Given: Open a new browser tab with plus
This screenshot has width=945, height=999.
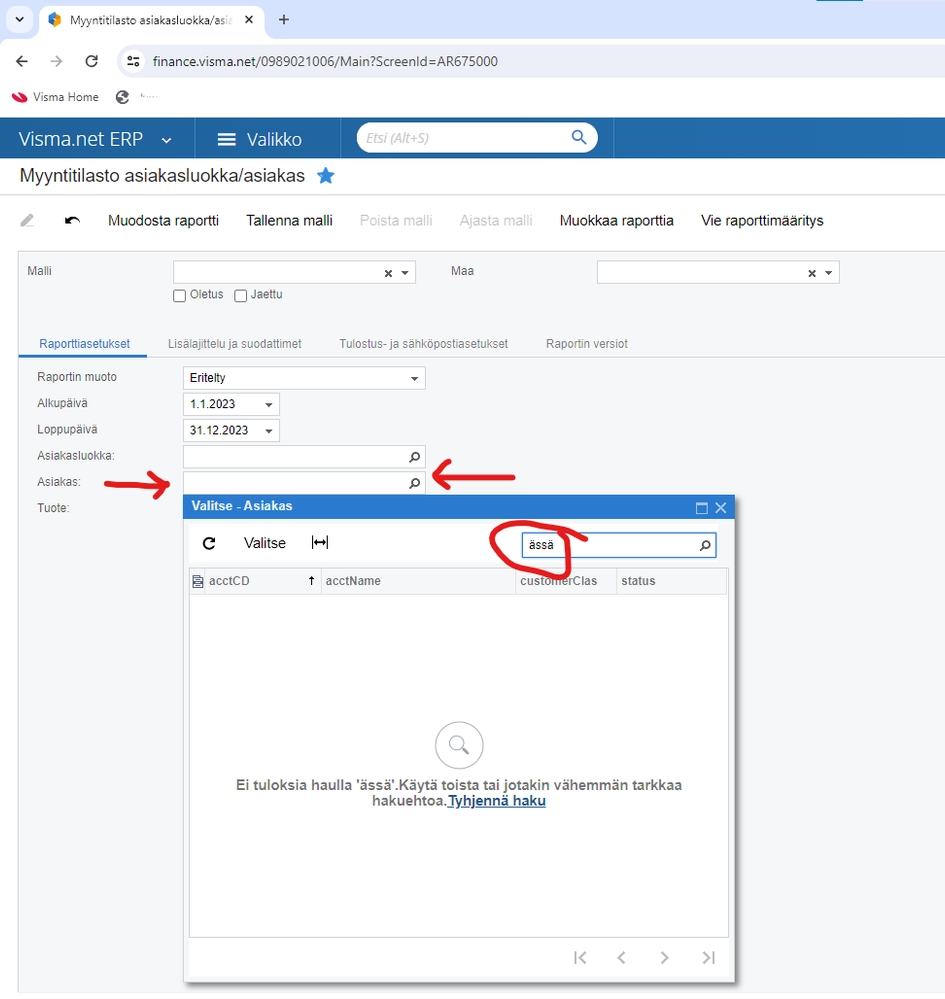Looking at the screenshot, I should (284, 20).
